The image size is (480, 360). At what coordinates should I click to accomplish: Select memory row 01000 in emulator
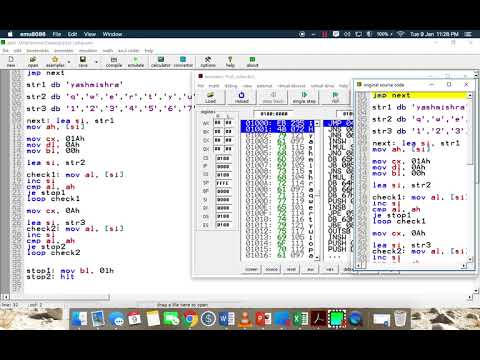point(277,123)
